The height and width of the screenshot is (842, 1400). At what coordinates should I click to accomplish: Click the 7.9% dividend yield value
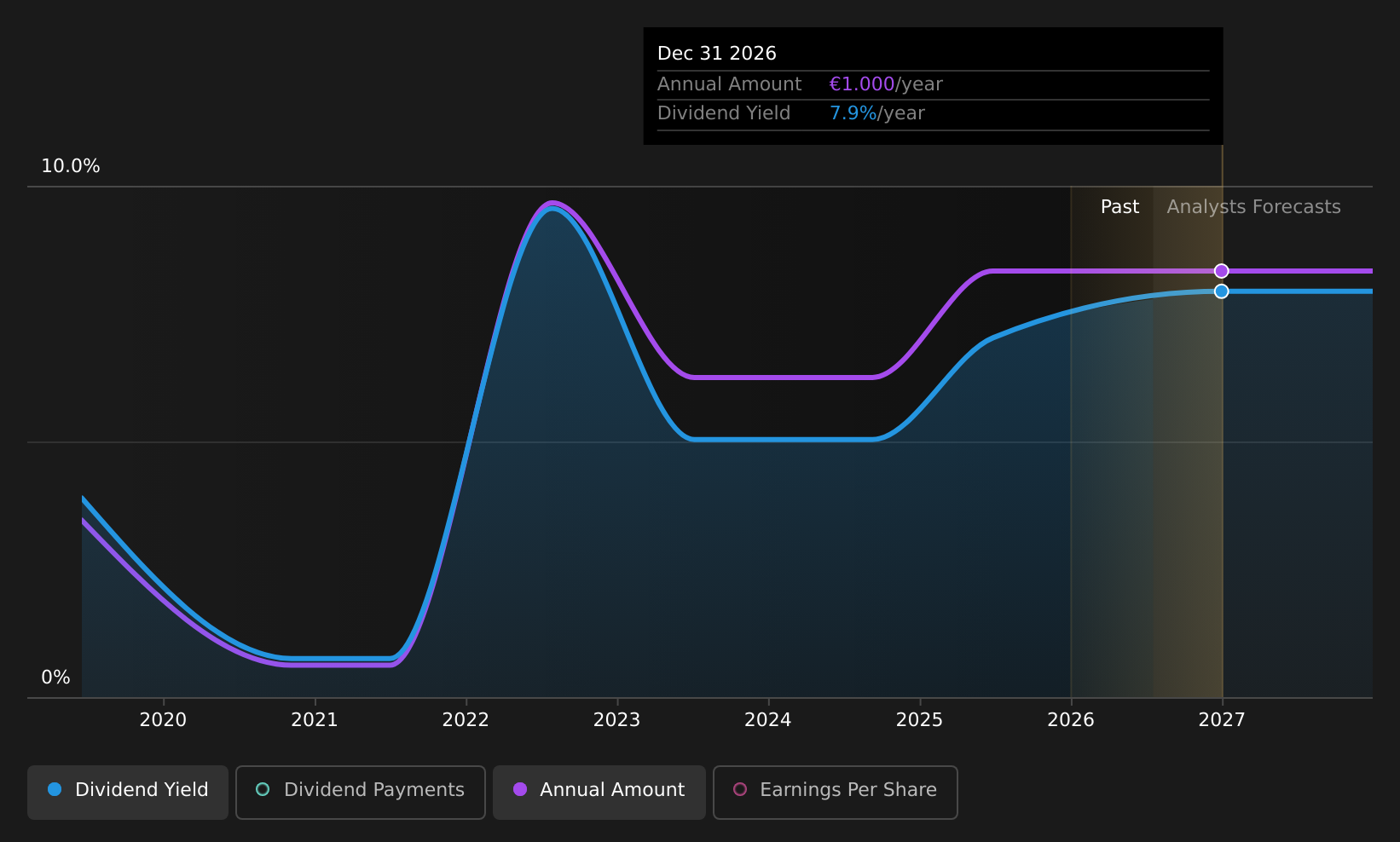point(853,113)
